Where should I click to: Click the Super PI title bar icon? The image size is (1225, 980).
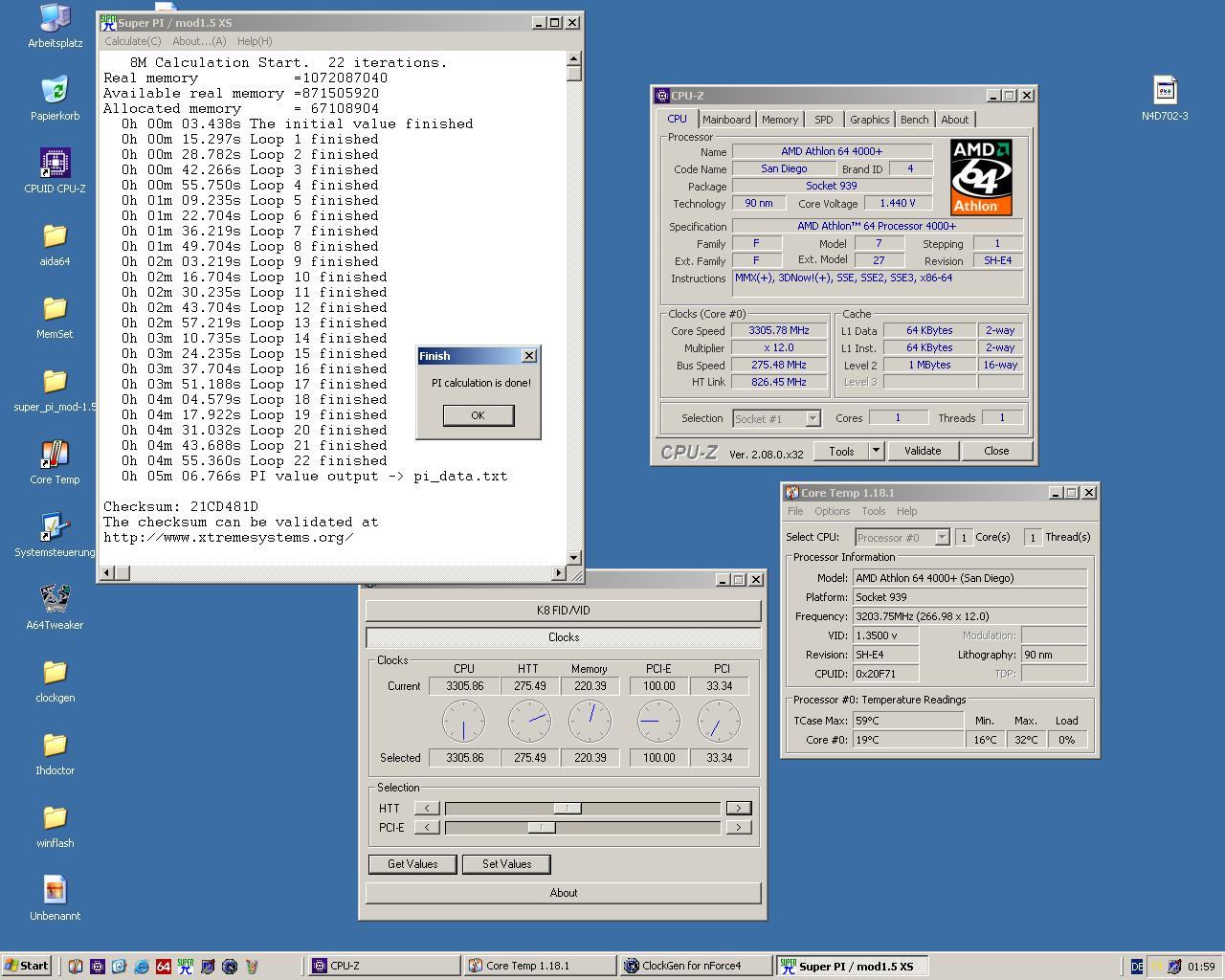tap(109, 23)
